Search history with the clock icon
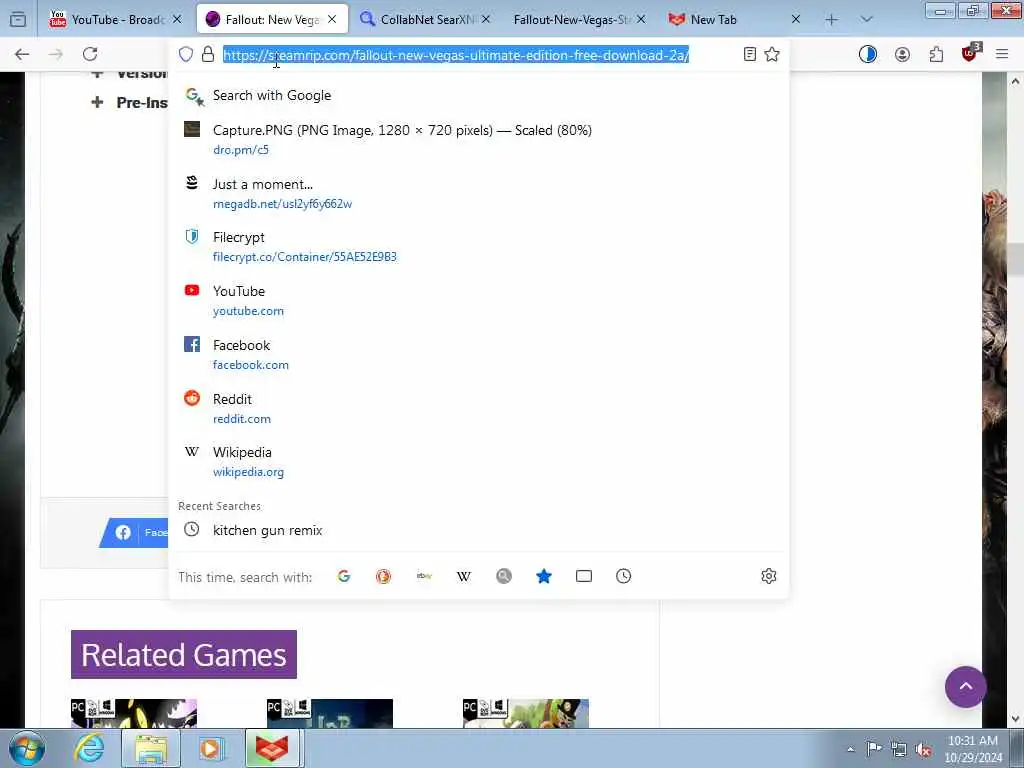1024x768 pixels. pyautogui.click(x=624, y=576)
